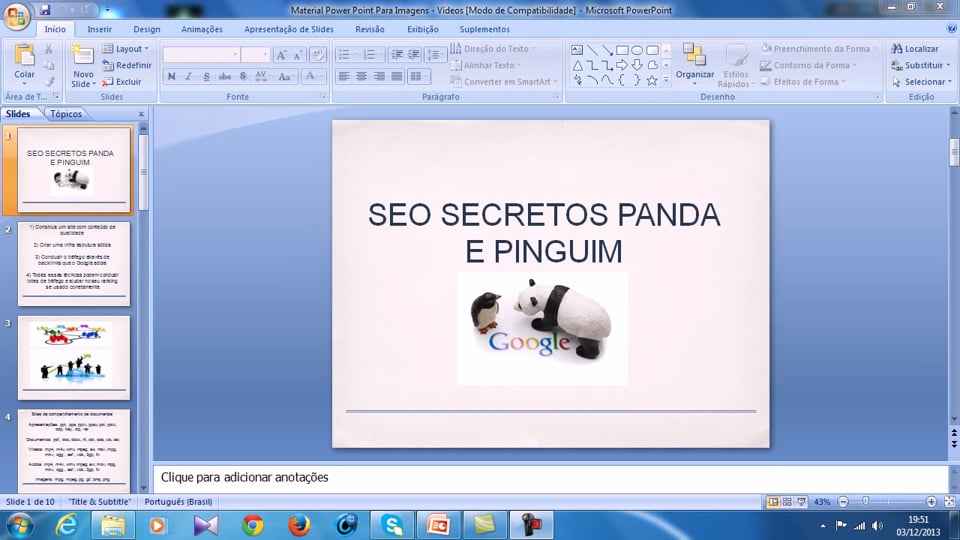Zoom in with the plus button
960x540 pixels.
coord(931,501)
